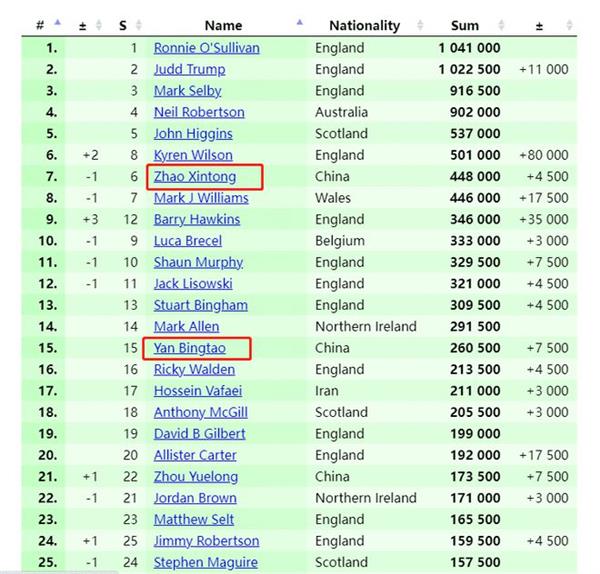Viewport: 600px width, 574px height.
Task: Sort the left ± rank change column
Action: pos(99,25)
